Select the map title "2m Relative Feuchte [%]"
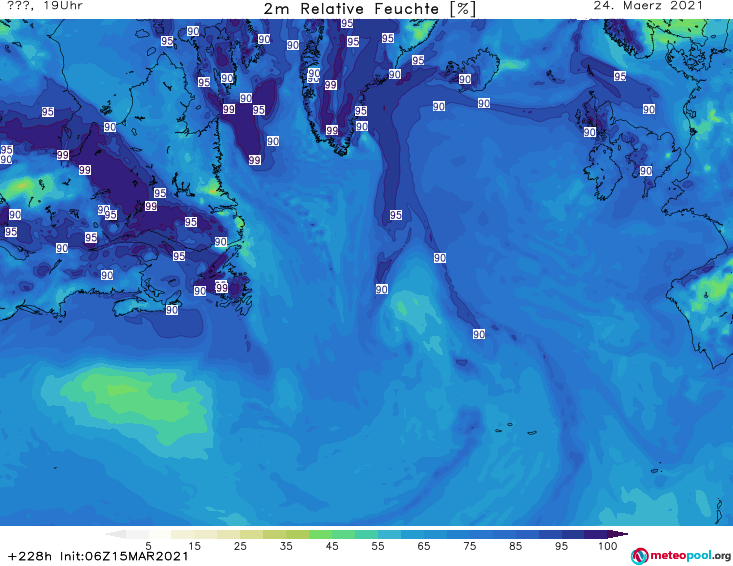Screen dimensions: 733x566 point(370,9)
